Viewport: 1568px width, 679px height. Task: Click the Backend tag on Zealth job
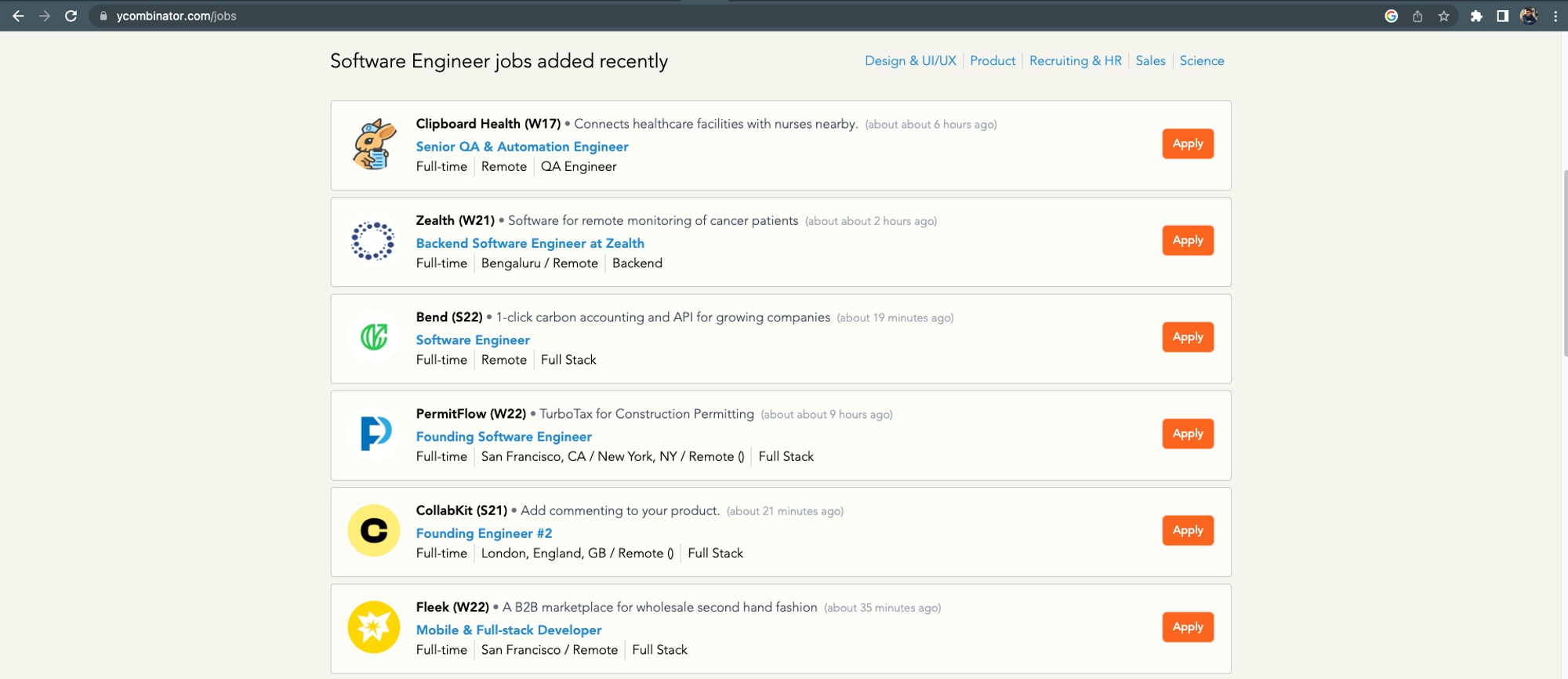click(x=637, y=263)
